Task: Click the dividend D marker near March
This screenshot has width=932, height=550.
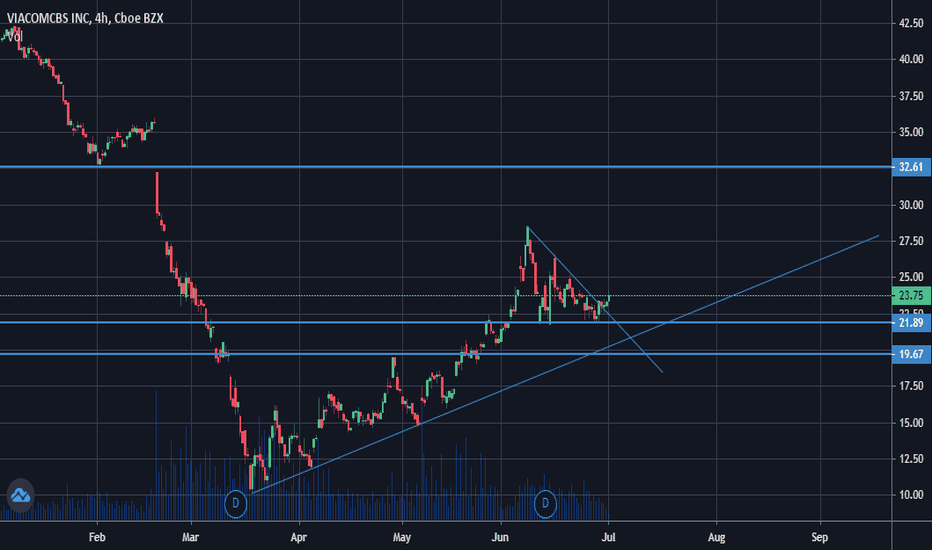Action: (x=235, y=504)
